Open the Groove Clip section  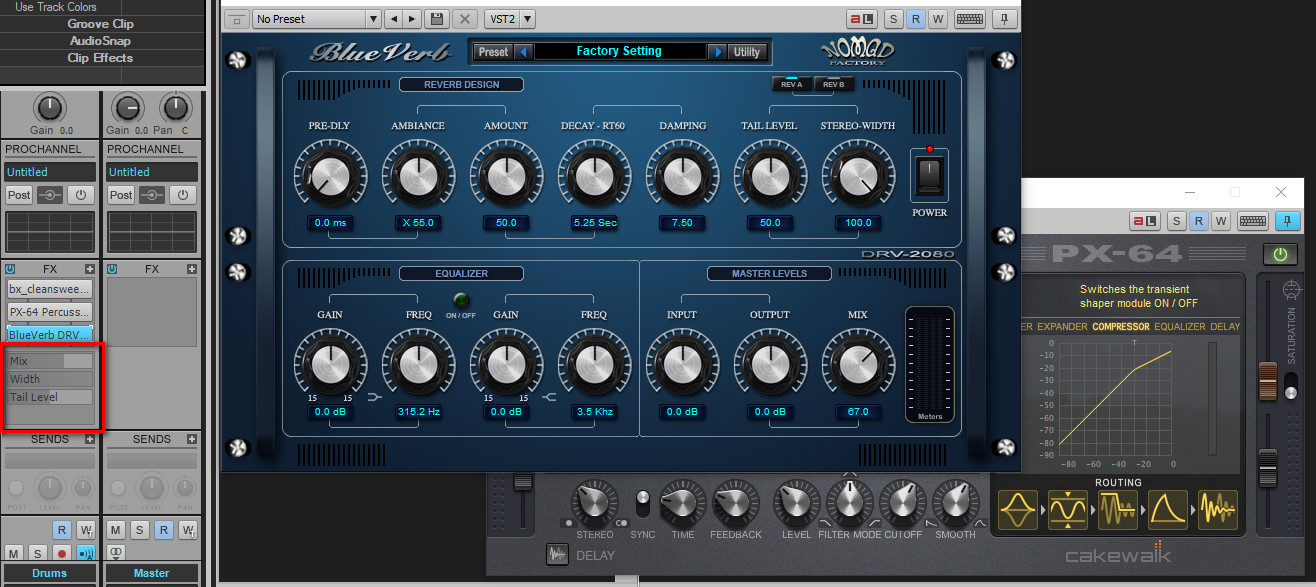pyautogui.click(x=101, y=24)
